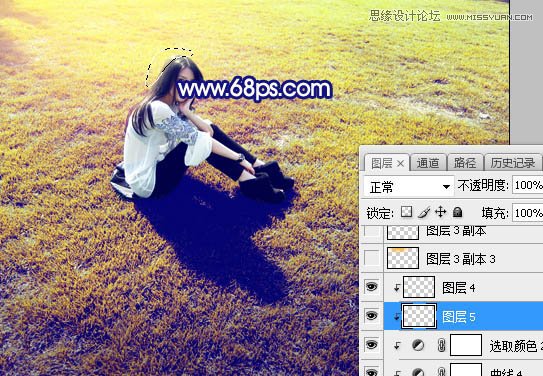This screenshot has width=543, height=376.
Task: Open the 正常 blend mode dropdown
Action: (x=409, y=187)
